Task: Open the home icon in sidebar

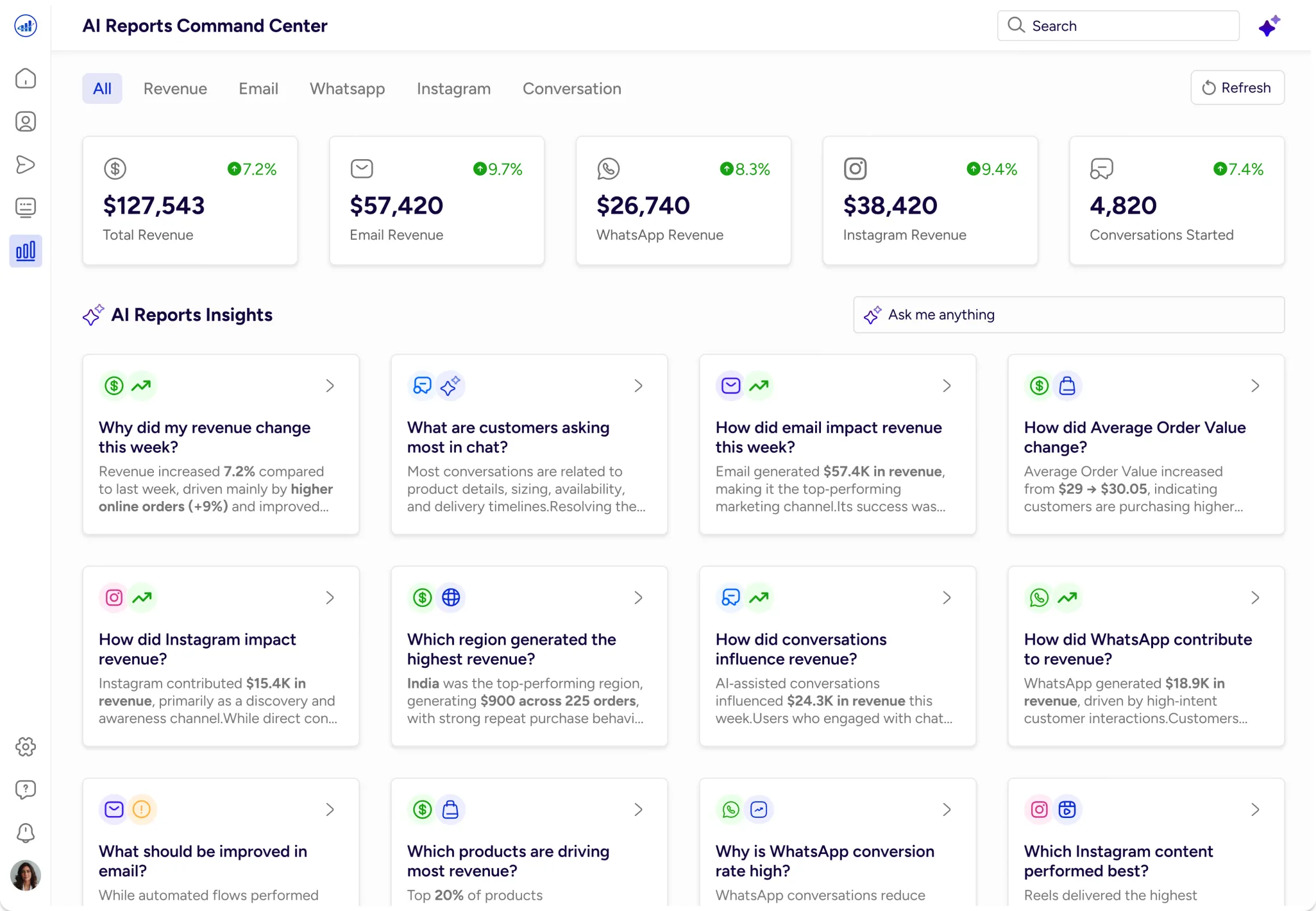Action: (26, 78)
